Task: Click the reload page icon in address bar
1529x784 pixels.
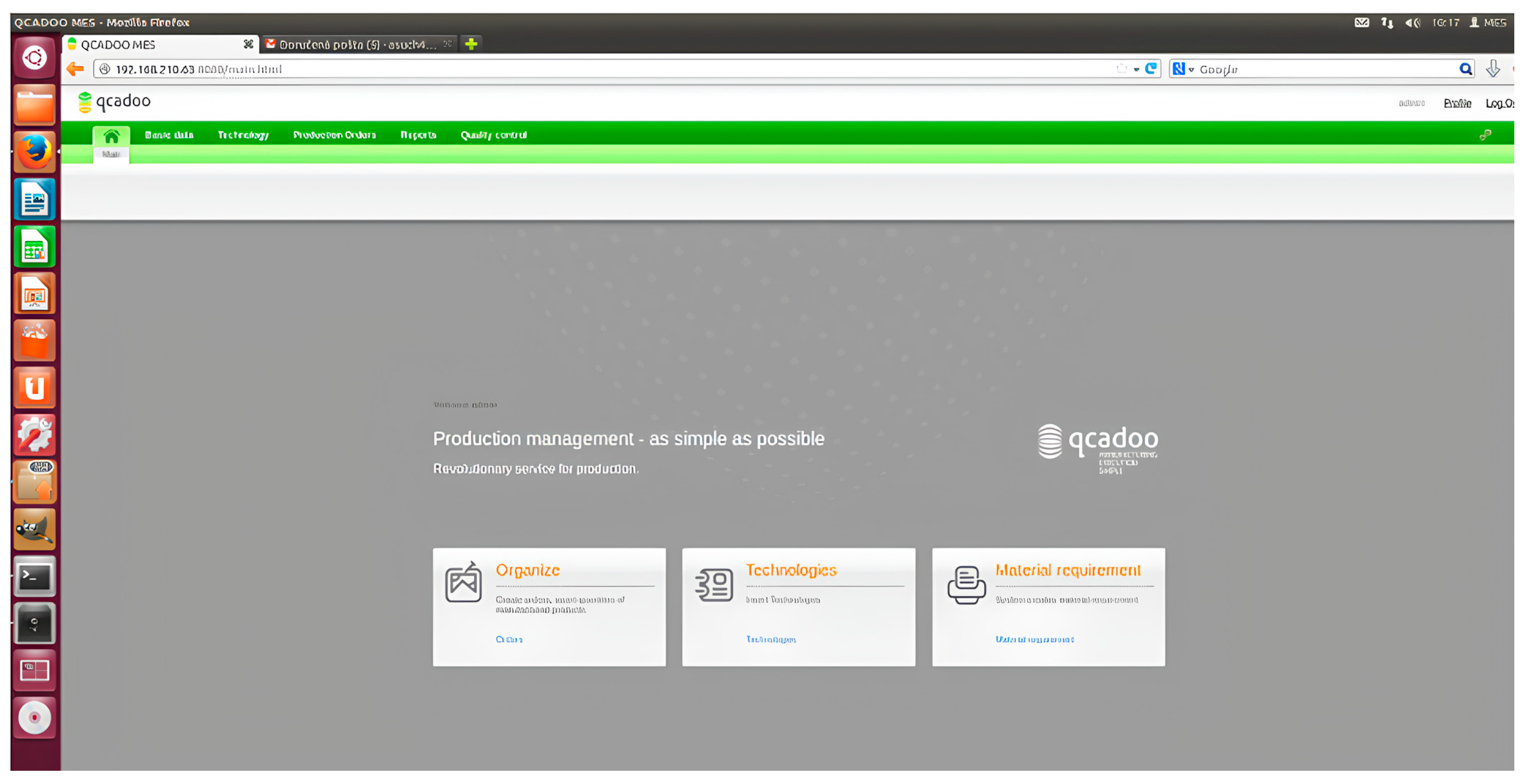Action: coord(1151,69)
